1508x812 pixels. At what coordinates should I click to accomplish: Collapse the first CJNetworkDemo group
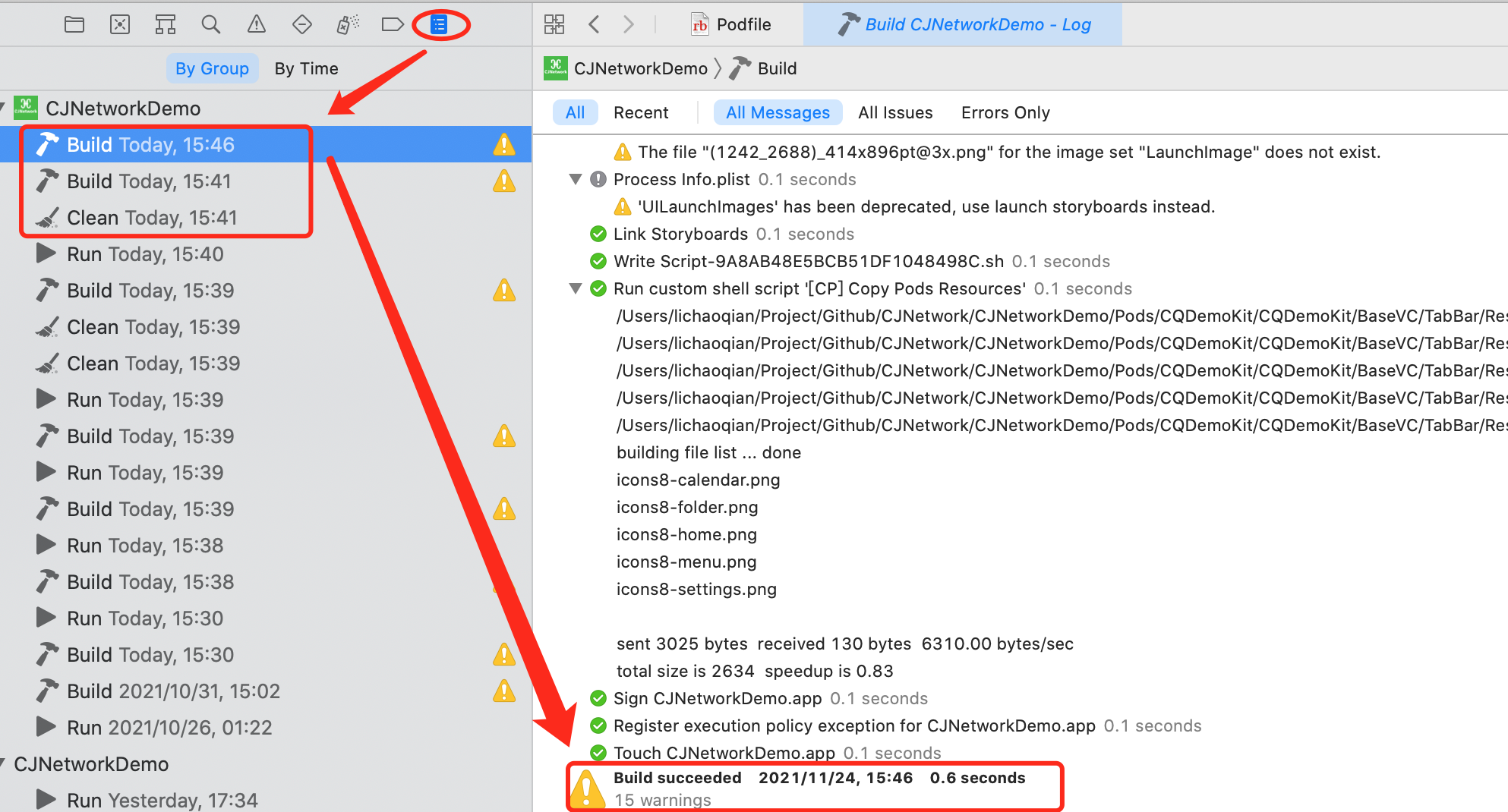point(3,108)
